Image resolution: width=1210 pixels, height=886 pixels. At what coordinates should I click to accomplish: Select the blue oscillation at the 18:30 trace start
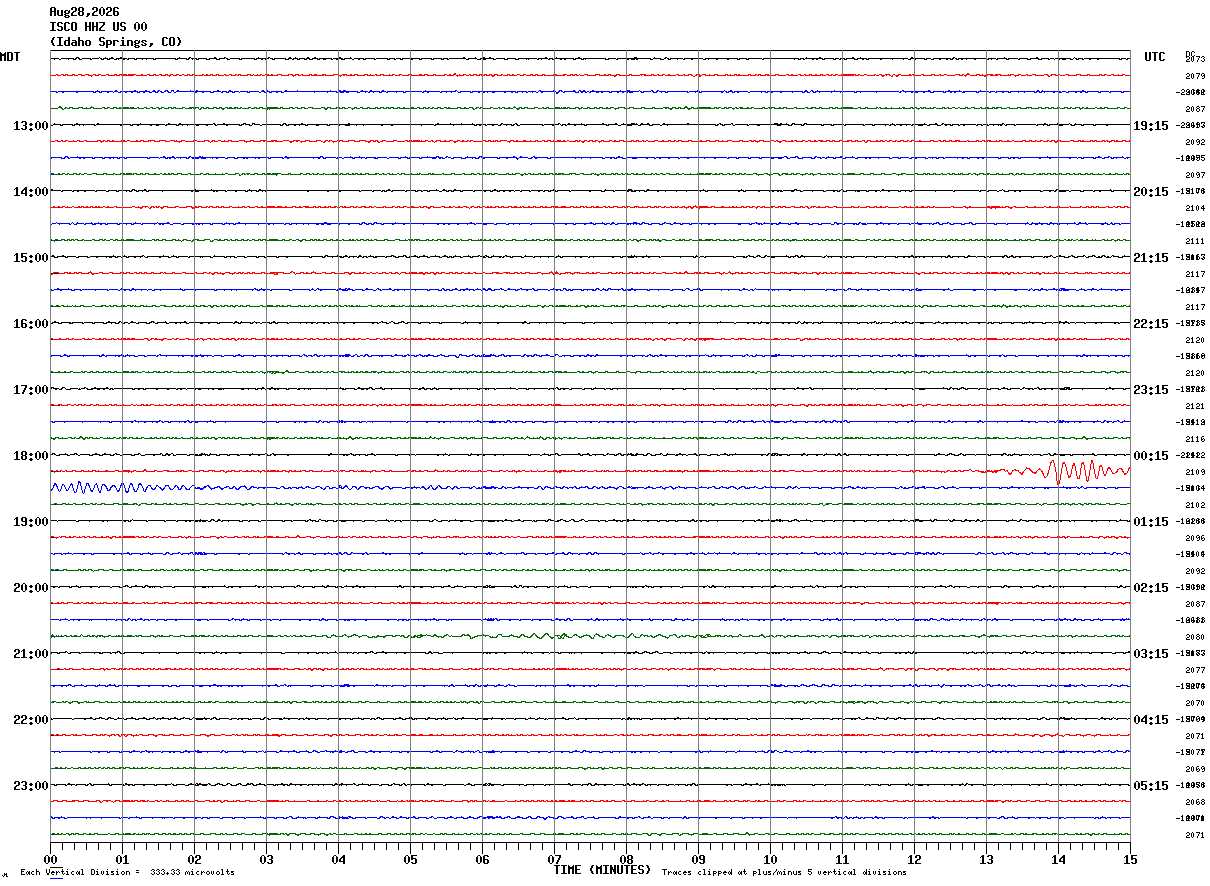click(x=120, y=487)
